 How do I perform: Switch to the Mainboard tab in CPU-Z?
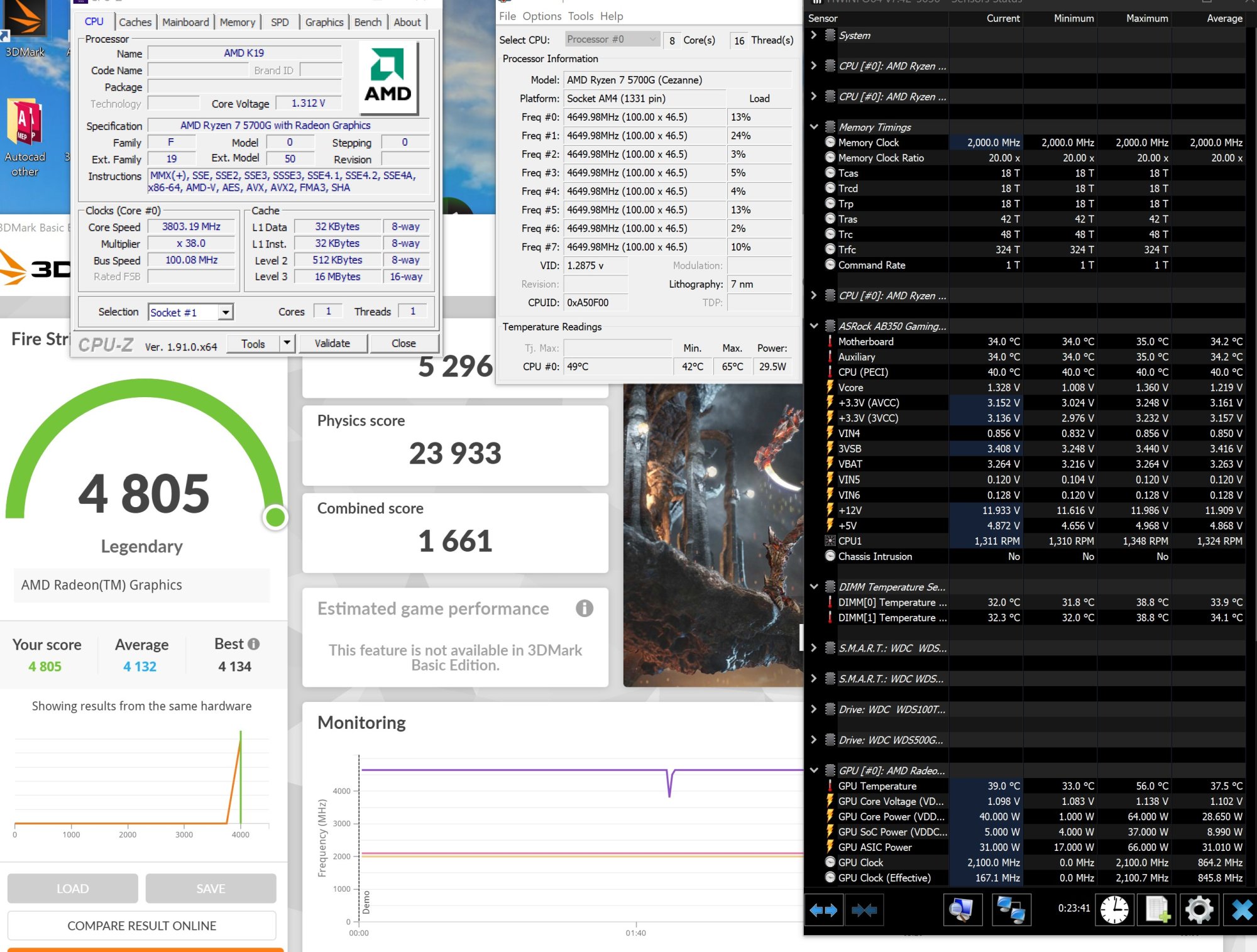point(185,22)
